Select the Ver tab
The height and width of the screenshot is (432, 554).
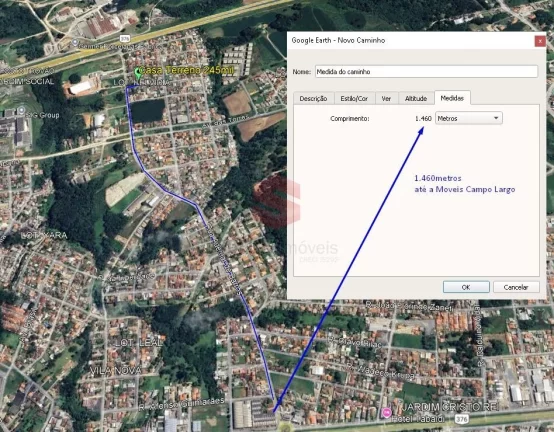[386, 99]
